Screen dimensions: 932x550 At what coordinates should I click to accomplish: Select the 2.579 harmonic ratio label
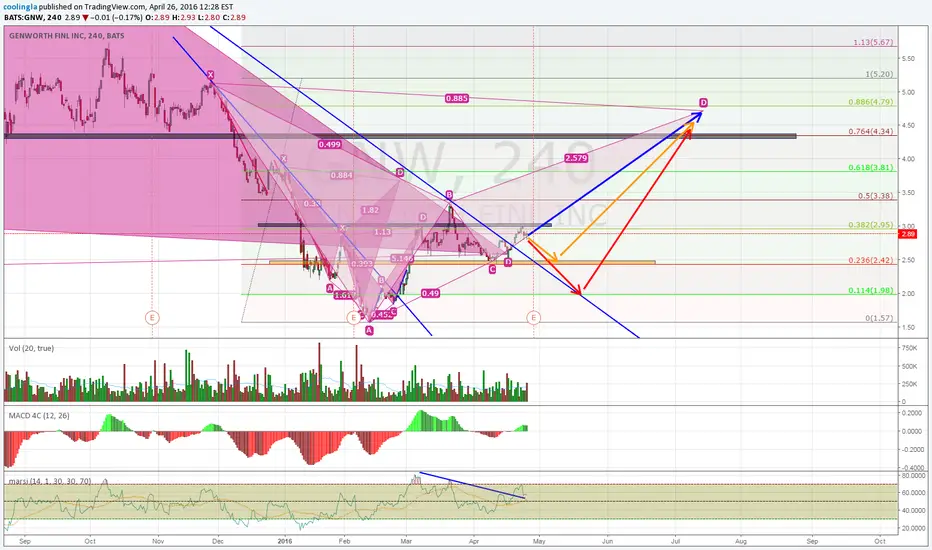point(576,158)
